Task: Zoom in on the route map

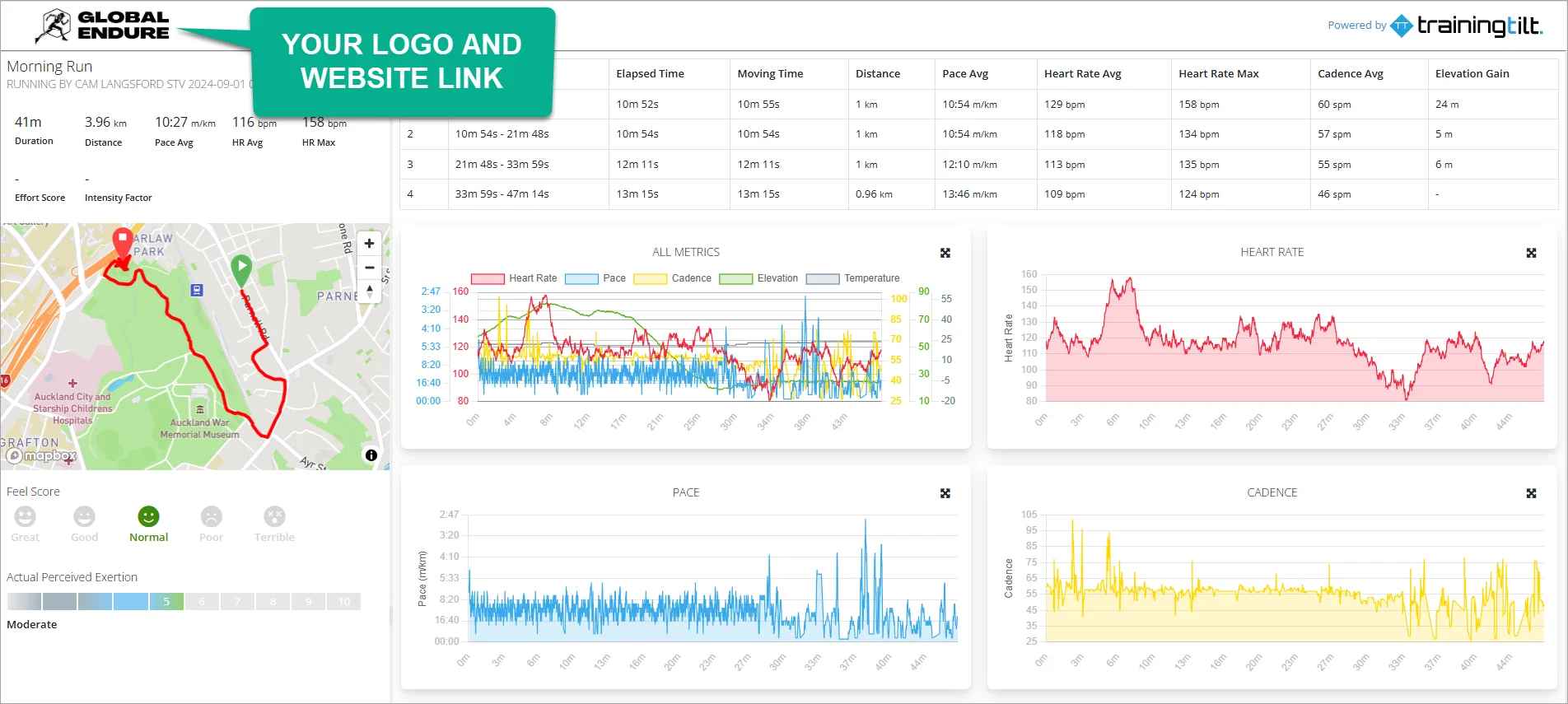Action: click(369, 244)
